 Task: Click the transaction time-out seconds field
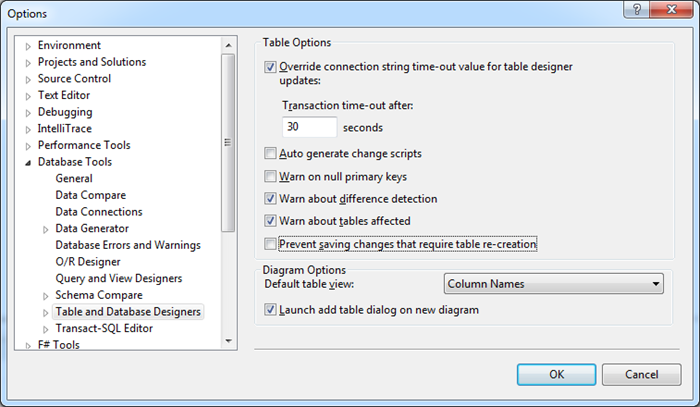[309, 128]
